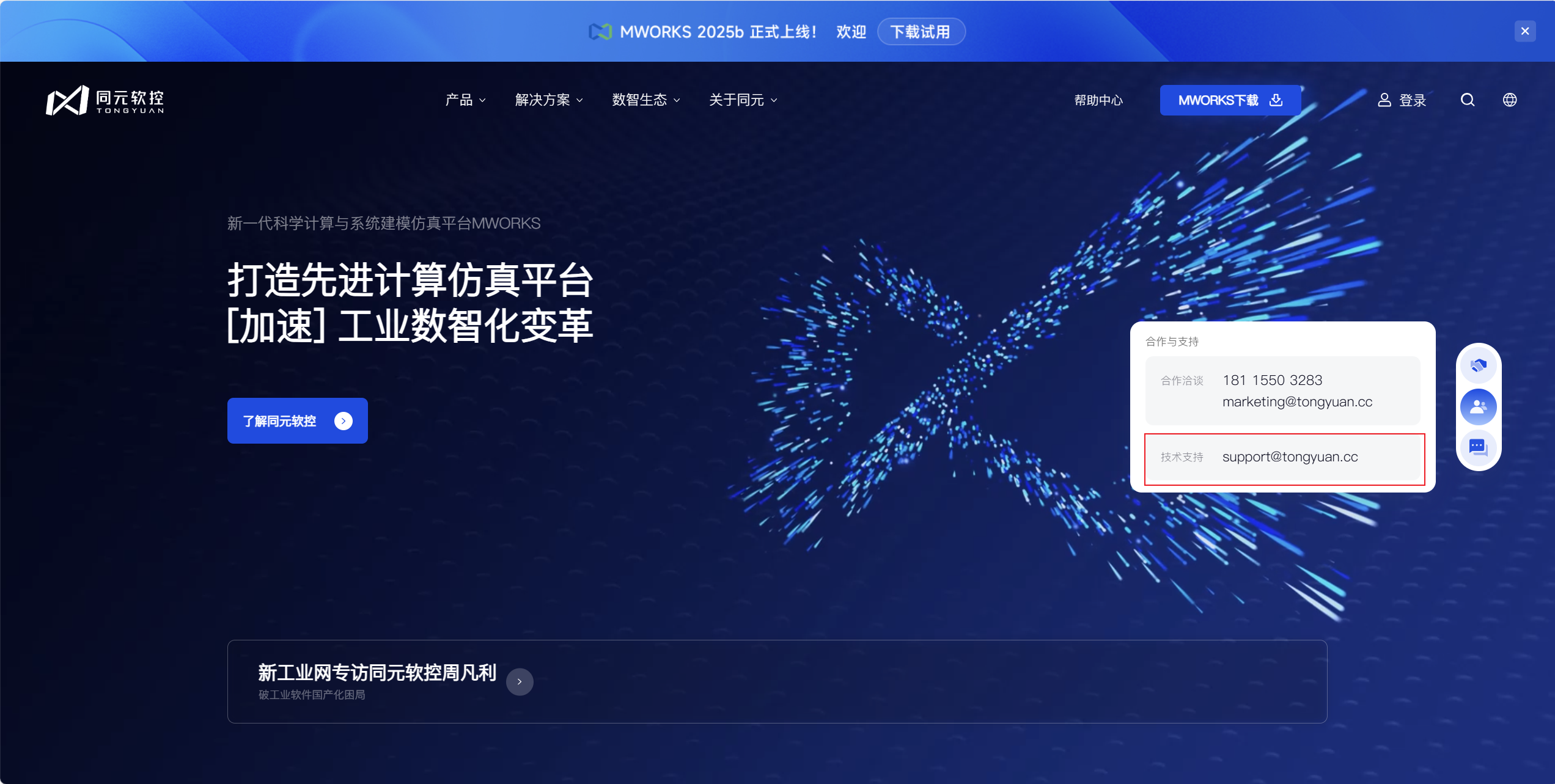This screenshot has height=784, width=1555.
Task: Expand the 关于同元 dropdown menu
Action: pos(743,100)
